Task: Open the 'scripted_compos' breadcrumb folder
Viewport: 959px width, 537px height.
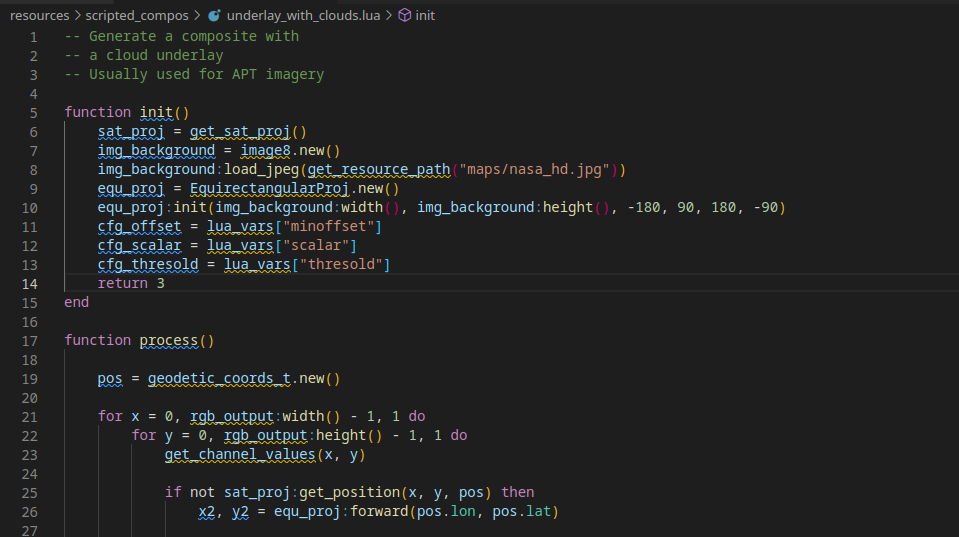Action: tap(137, 15)
